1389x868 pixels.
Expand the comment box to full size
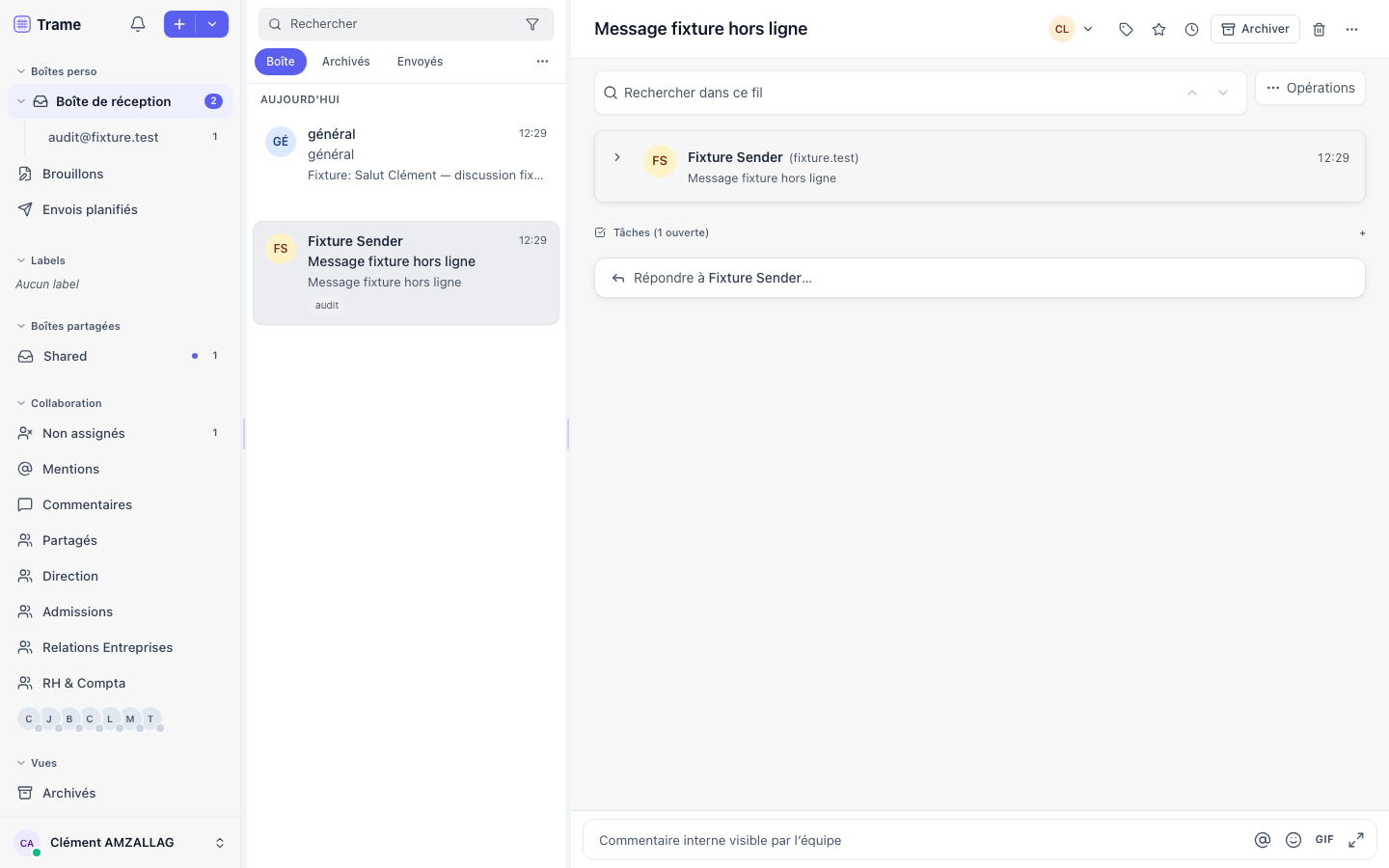click(1356, 840)
